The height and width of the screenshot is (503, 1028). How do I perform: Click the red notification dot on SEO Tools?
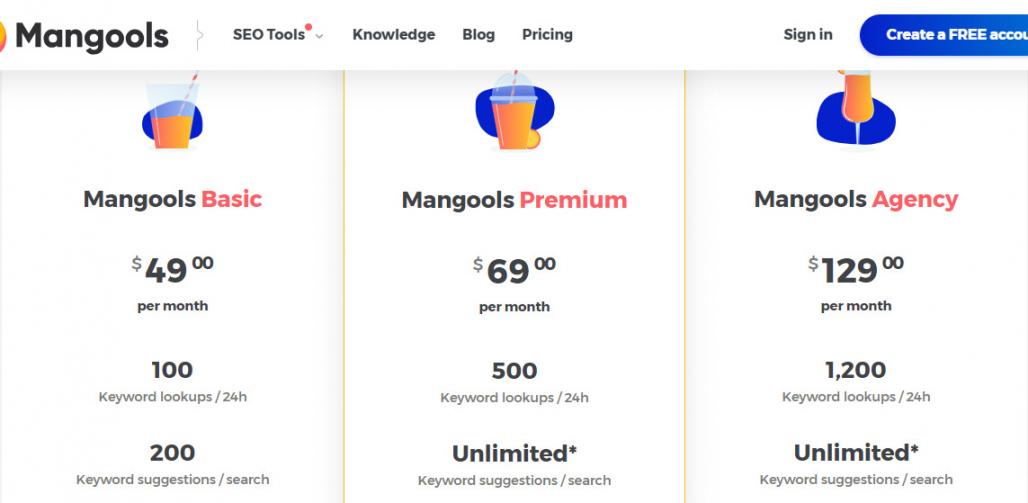pos(309,27)
